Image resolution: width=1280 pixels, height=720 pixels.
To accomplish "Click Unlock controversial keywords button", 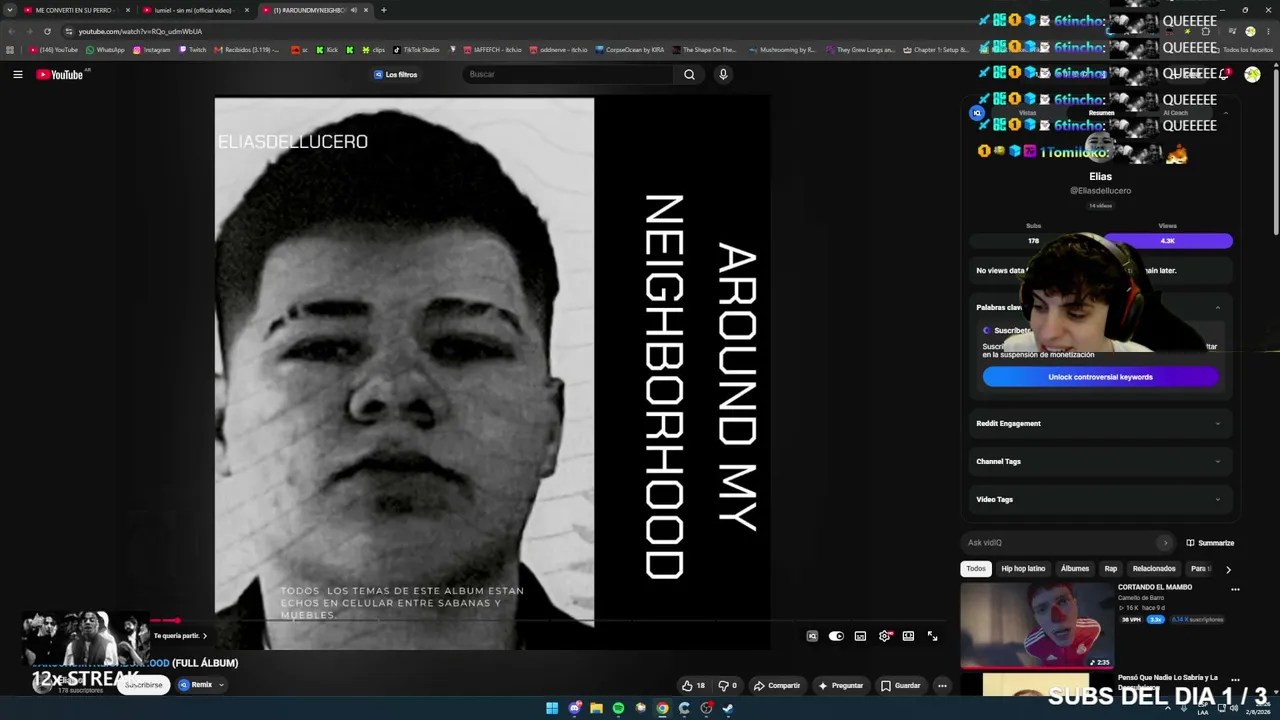I will [x=1100, y=377].
